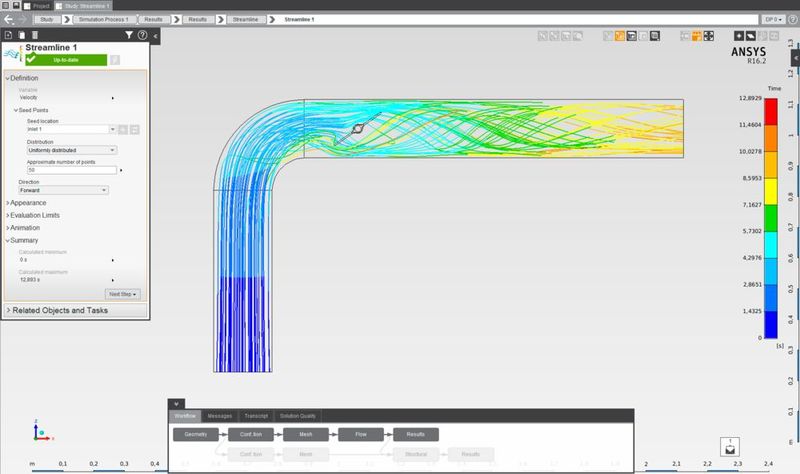This screenshot has width=800, height=474.
Task: Click the Geometry workflow button
Action: (x=195, y=435)
